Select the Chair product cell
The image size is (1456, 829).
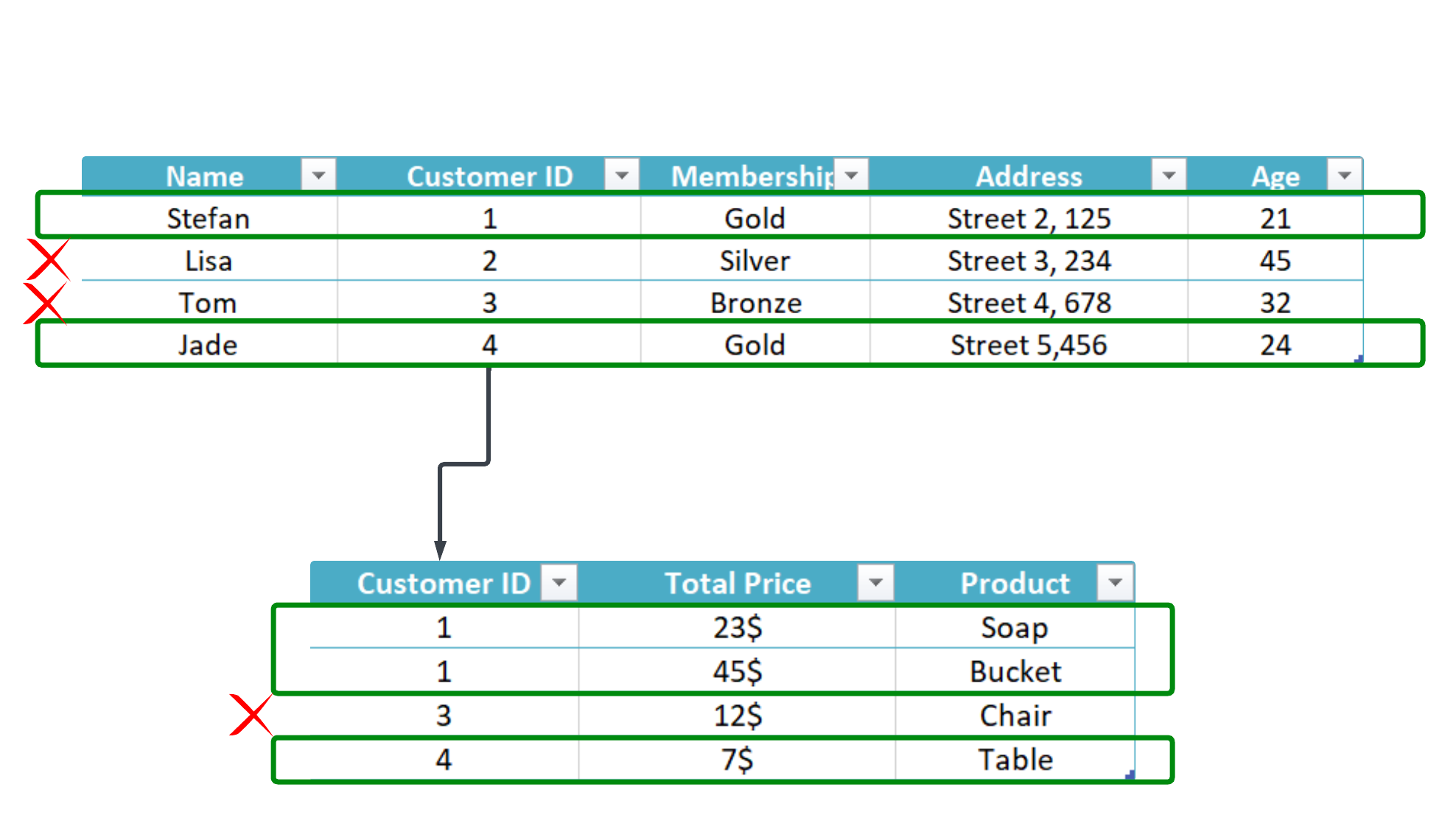coord(1015,716)
